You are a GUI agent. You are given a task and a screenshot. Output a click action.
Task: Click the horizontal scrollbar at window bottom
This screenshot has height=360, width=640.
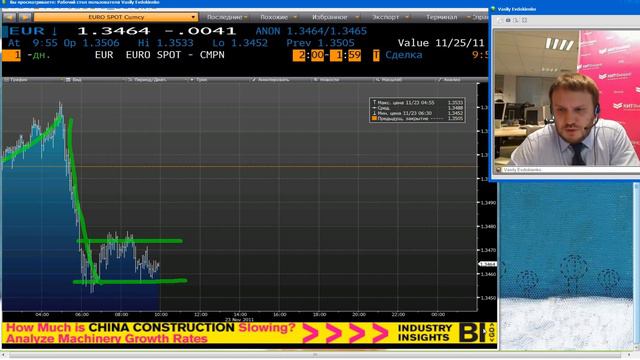click(314, 355)
